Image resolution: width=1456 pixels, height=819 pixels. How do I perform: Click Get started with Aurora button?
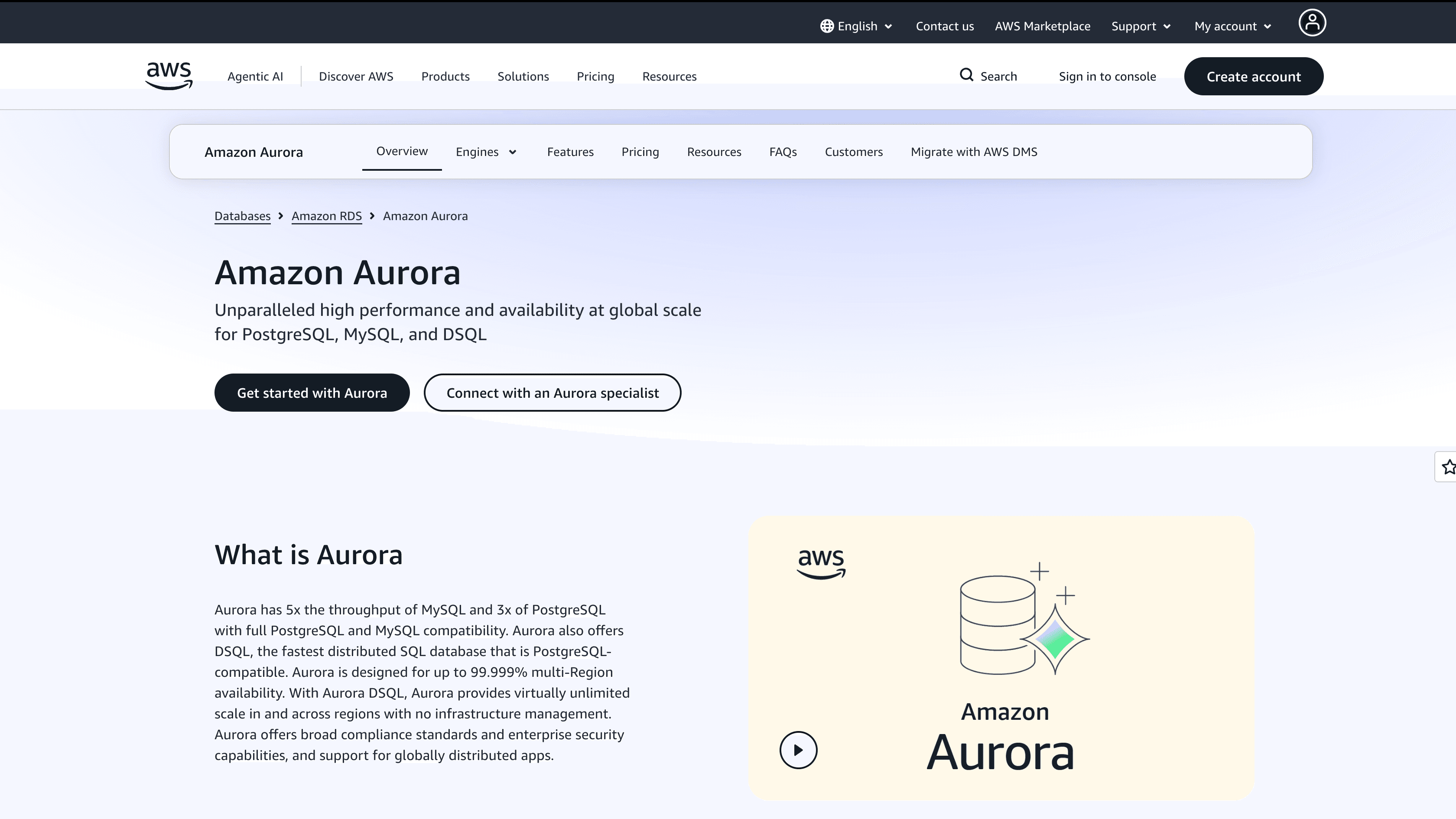coord(312,393)
